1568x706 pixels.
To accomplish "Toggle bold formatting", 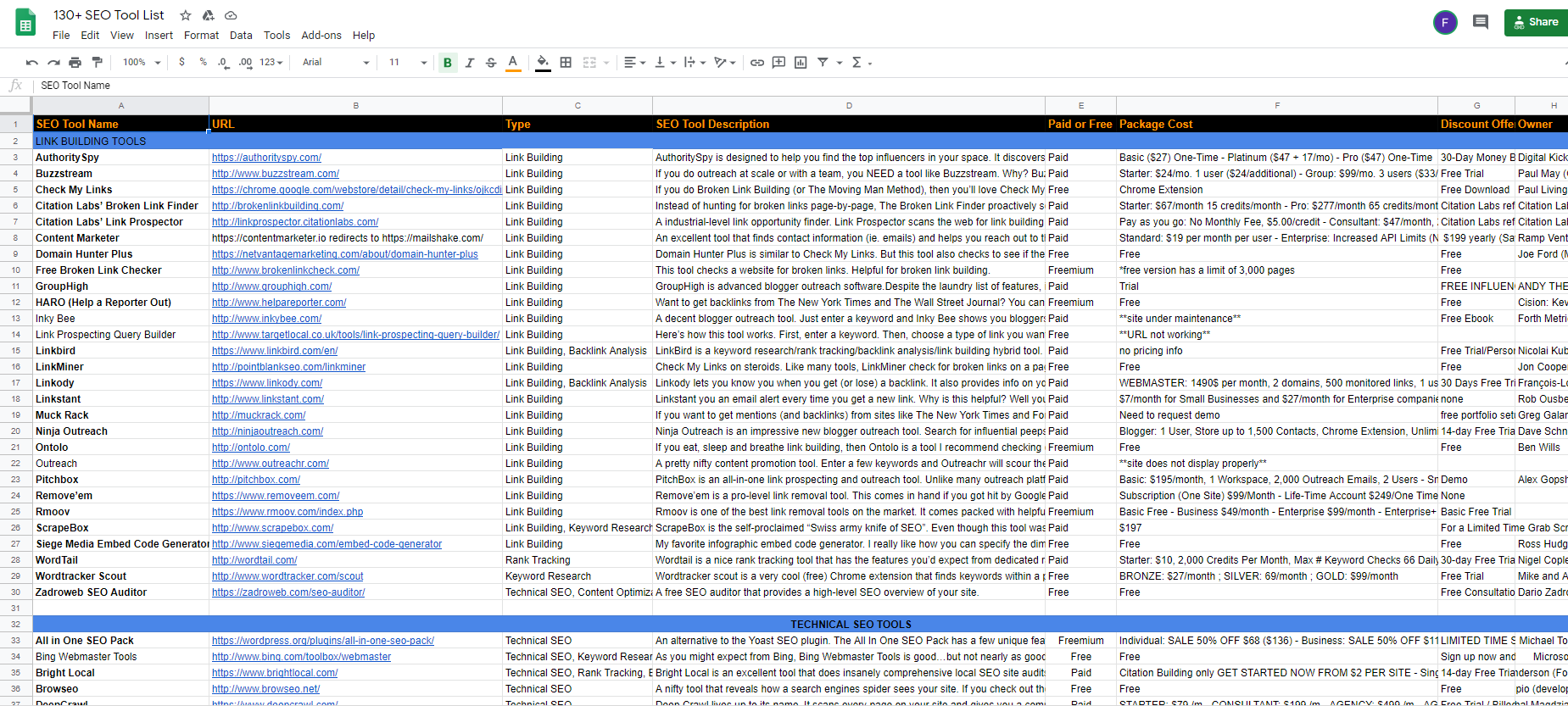I will 448,63.
